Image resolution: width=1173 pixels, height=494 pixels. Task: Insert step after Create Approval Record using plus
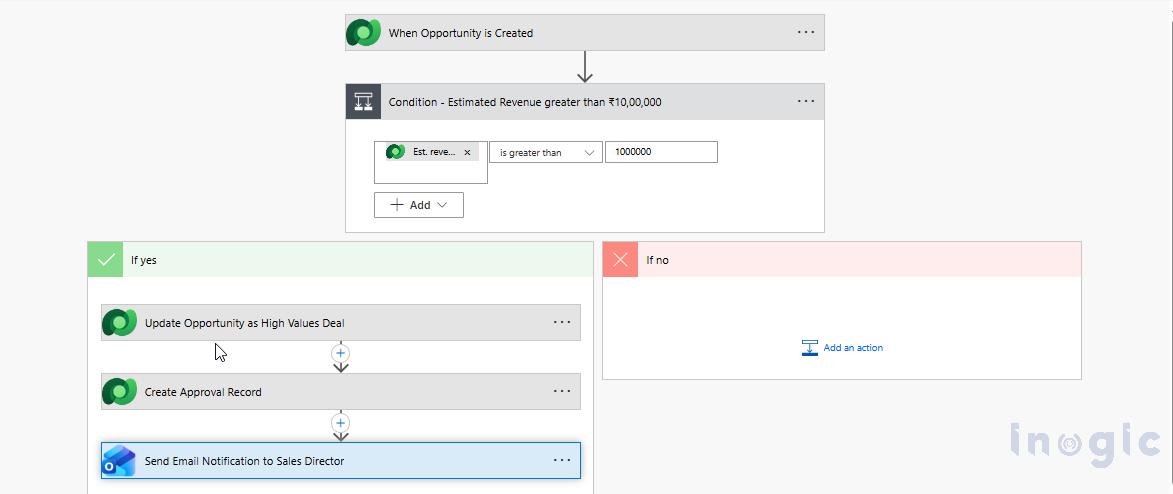click(x=341, y=423)
